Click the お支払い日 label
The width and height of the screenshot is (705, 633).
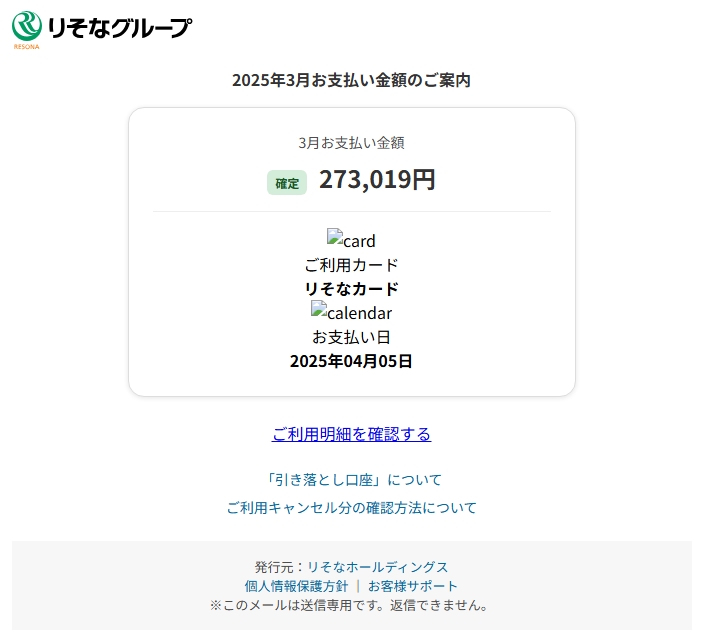click(x=351, y=337)
